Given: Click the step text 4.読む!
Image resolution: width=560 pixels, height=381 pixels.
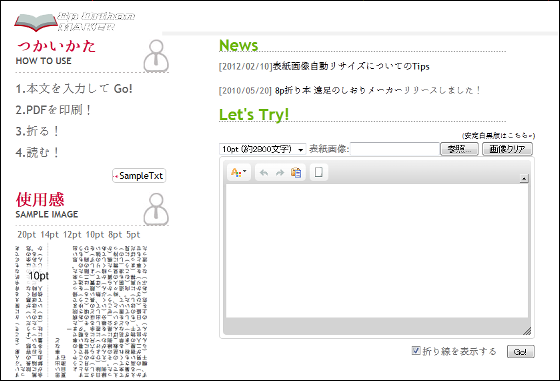Looking at the screenshot, I should coord(37,152).
